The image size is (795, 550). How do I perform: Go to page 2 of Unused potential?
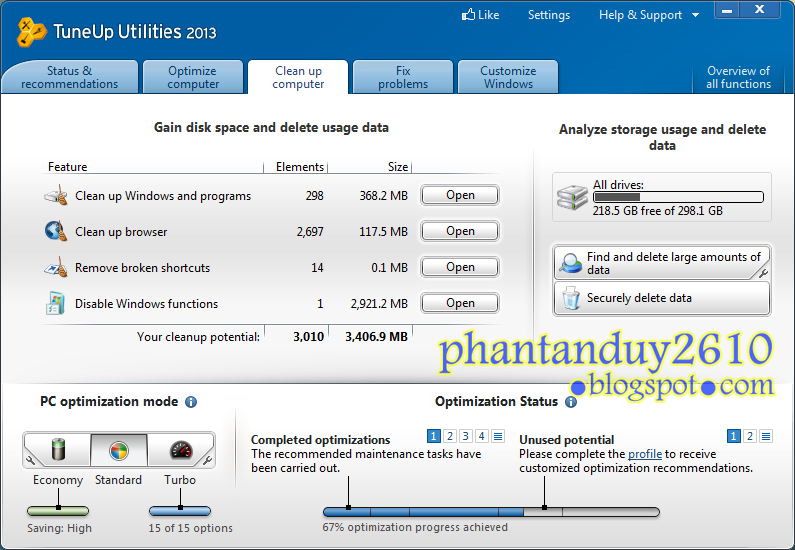tap(750, 436)
